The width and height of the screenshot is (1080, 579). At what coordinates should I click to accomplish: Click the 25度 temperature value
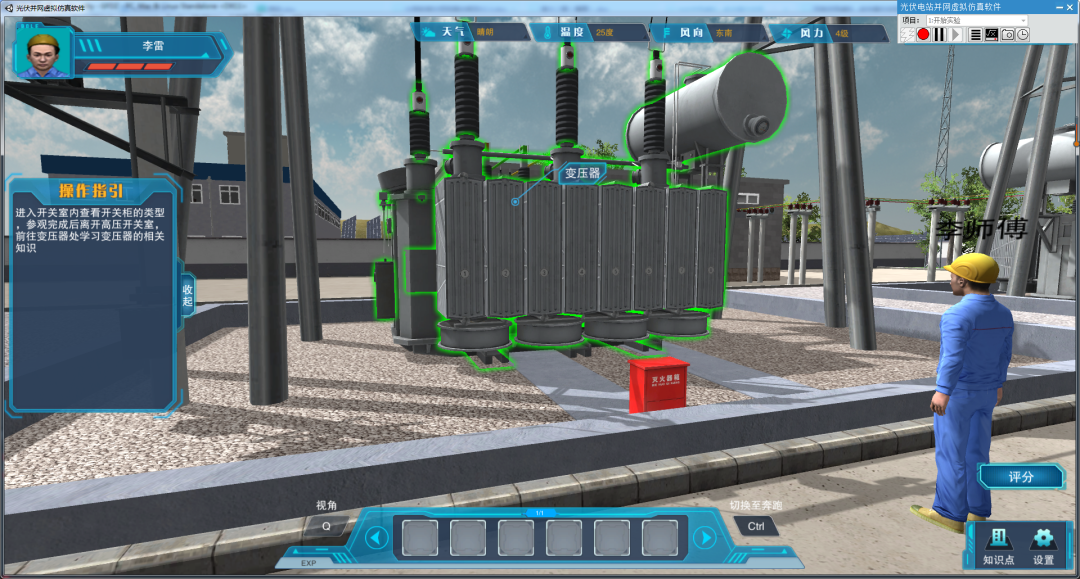click(x=605, y=32)
